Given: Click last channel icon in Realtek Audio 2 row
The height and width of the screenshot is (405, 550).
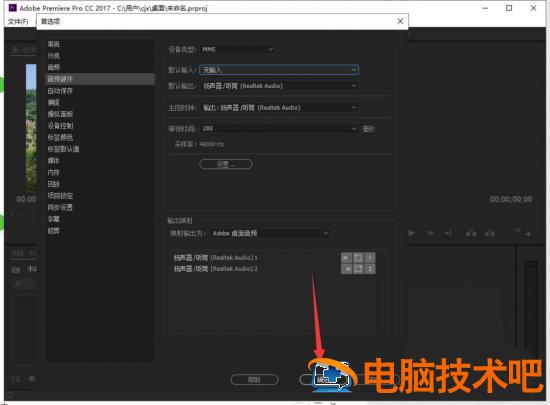Looking at the screenshot, I should pyautogui.click(x=370, y=269).
